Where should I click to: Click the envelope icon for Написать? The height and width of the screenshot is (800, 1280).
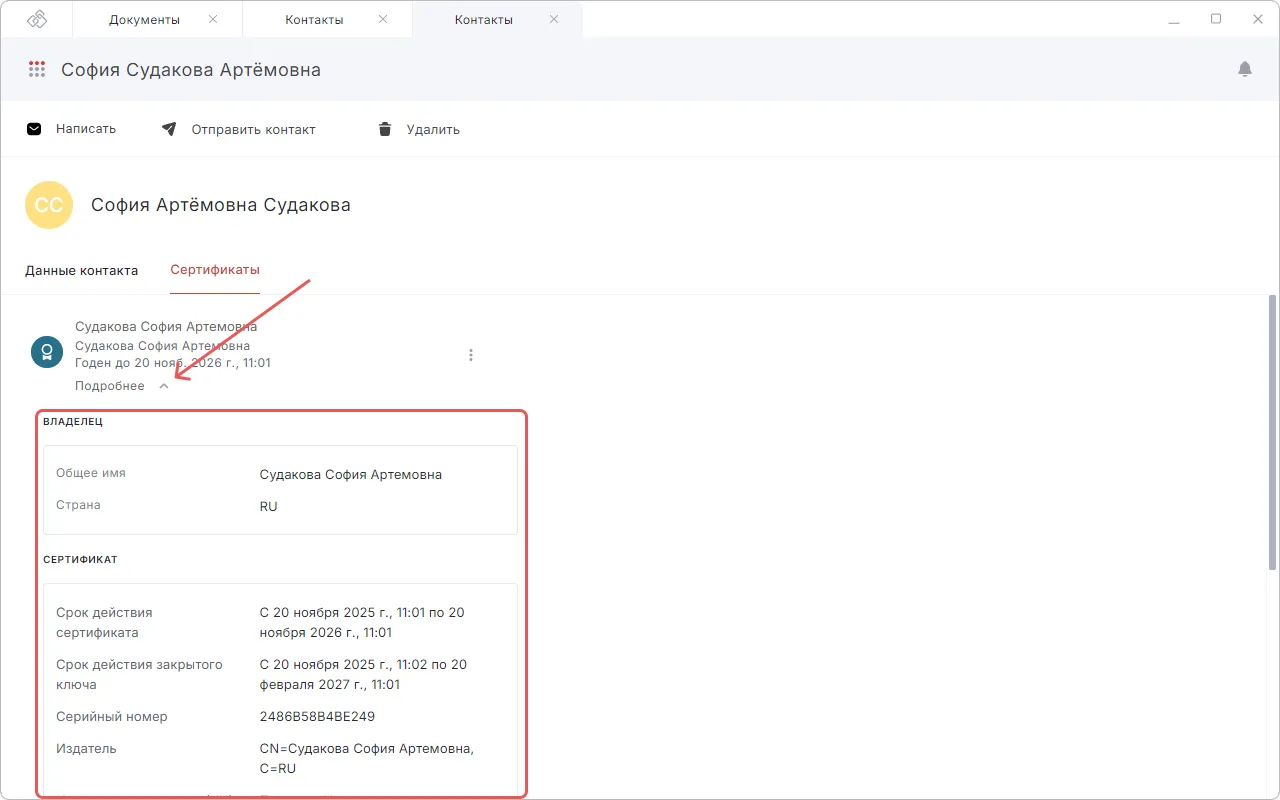pyautogui.click(x=34, y=129)
